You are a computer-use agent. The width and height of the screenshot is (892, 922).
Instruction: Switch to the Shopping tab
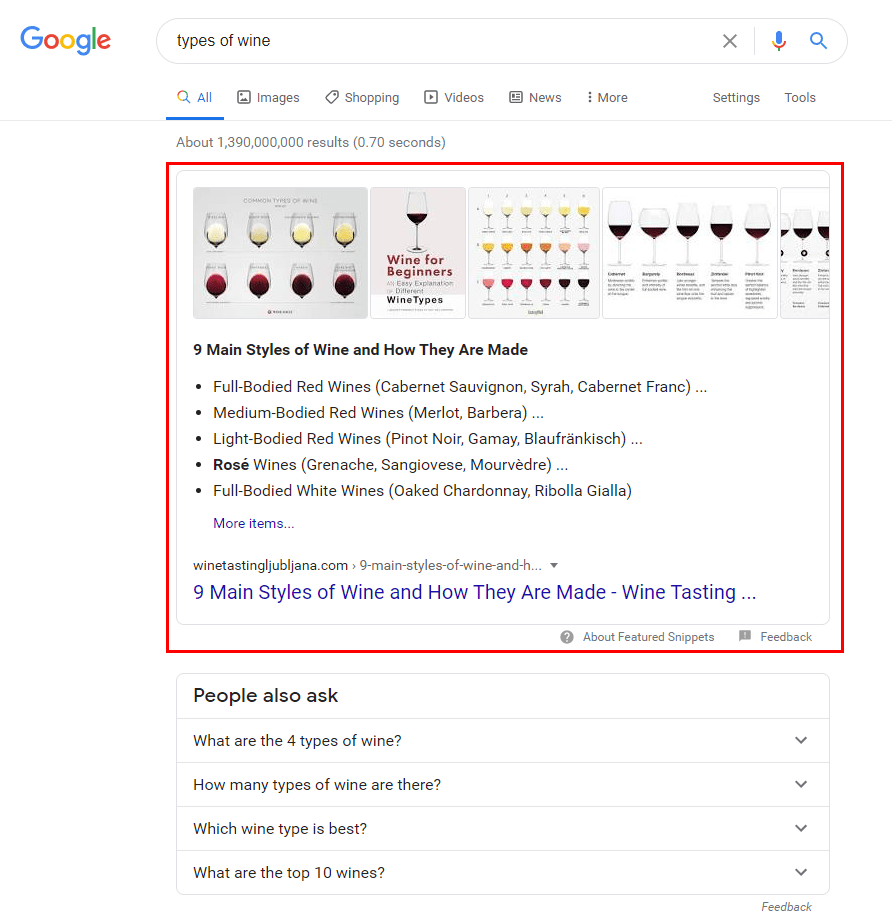(362, 98)
